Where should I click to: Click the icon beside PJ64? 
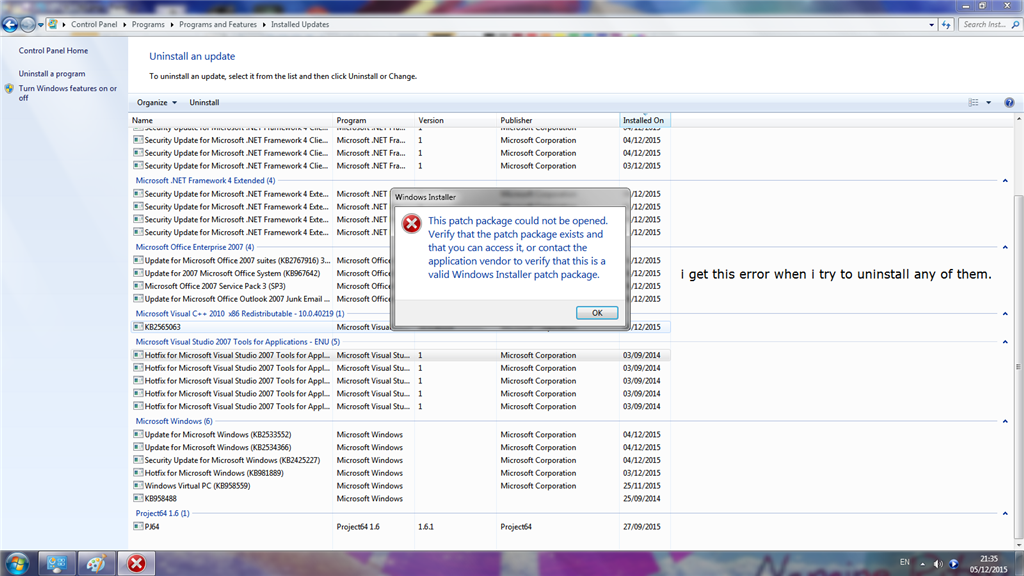(138, 526)
